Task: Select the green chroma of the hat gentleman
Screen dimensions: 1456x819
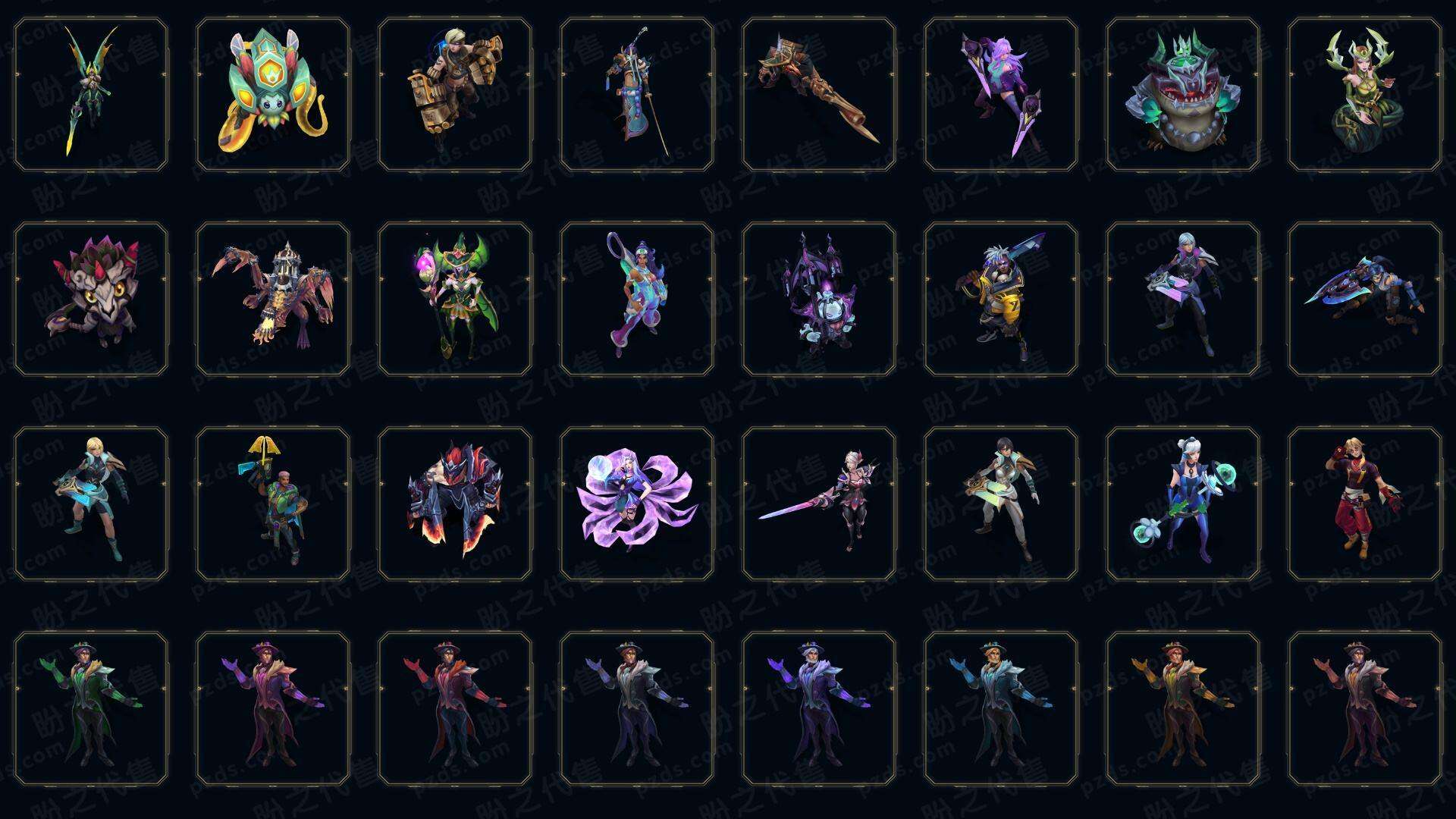Action: (91, 708)
